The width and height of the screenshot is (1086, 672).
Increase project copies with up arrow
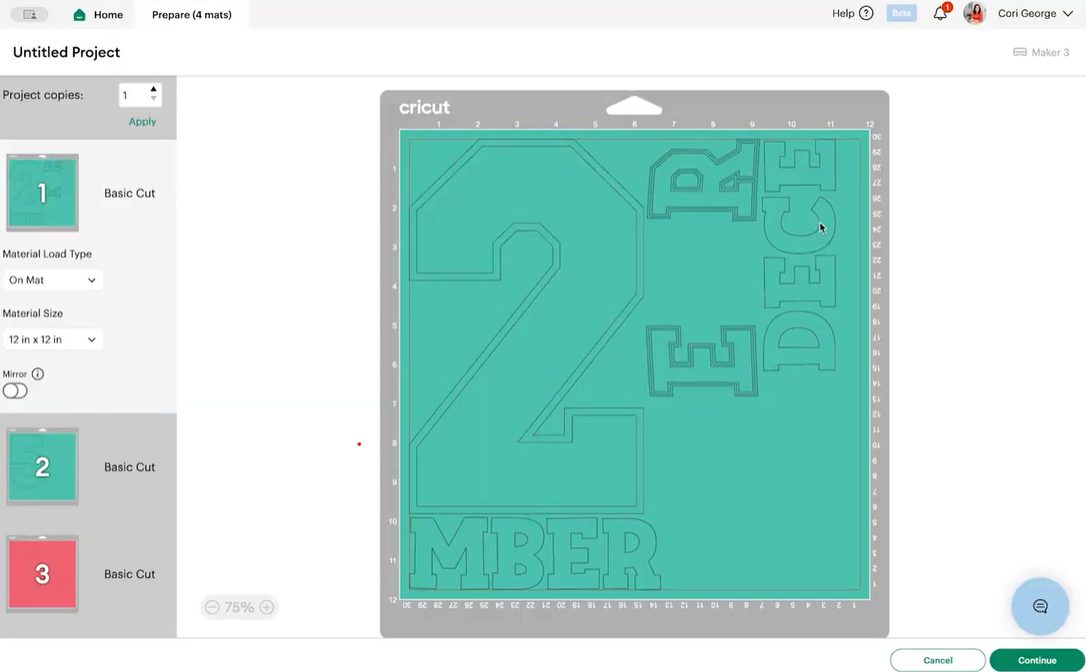click(x=153, y=89)
